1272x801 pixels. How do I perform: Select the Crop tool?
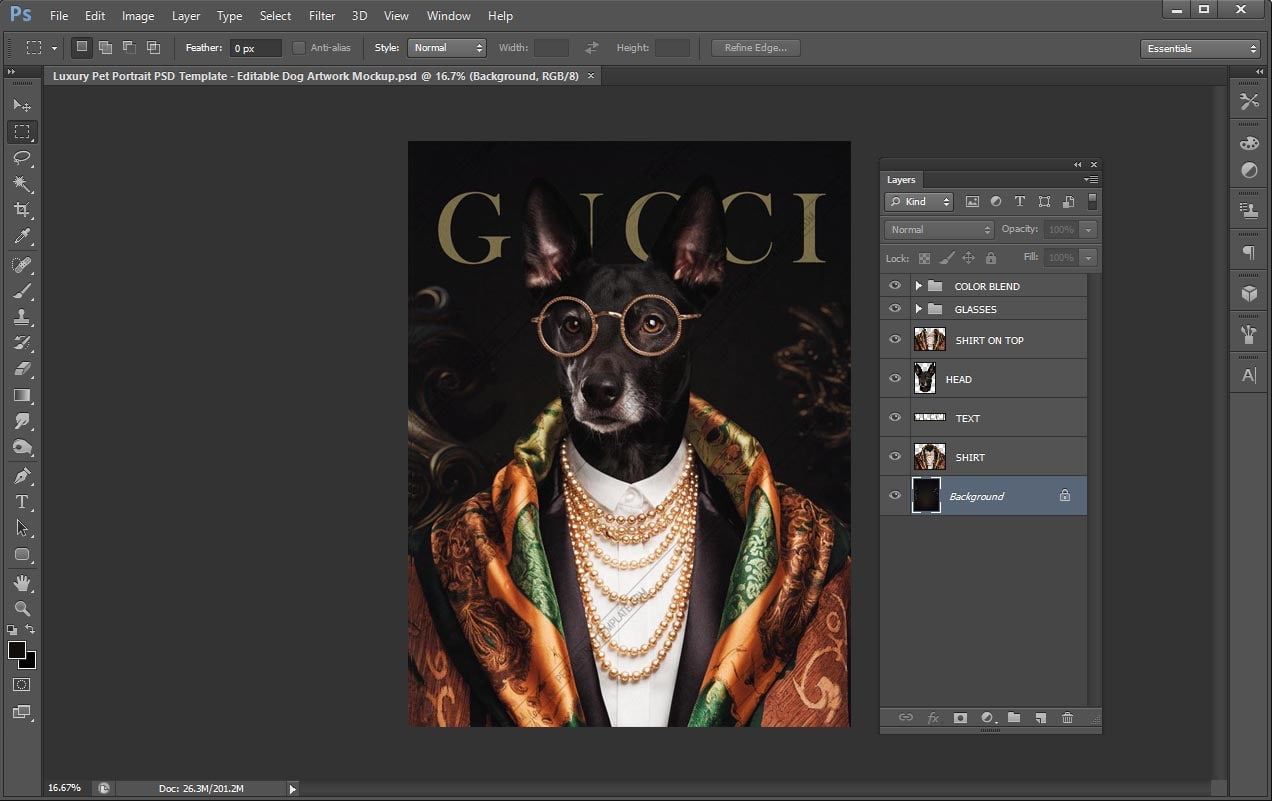(22, 210)
